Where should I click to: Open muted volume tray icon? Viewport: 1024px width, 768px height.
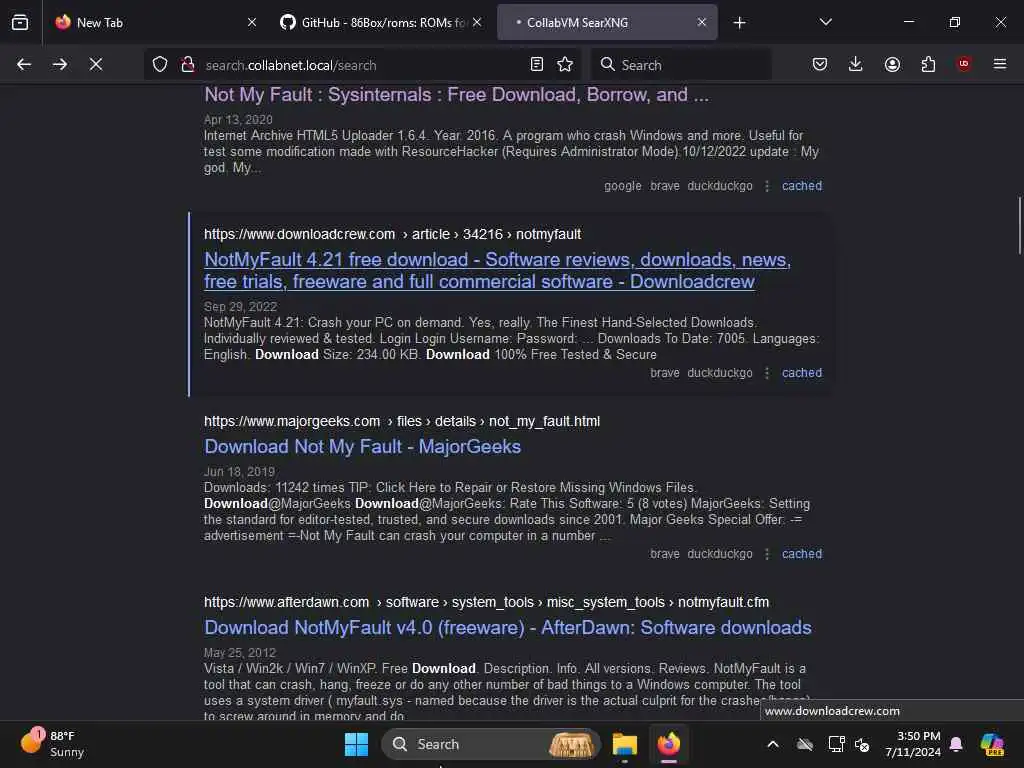pos(862,744)
